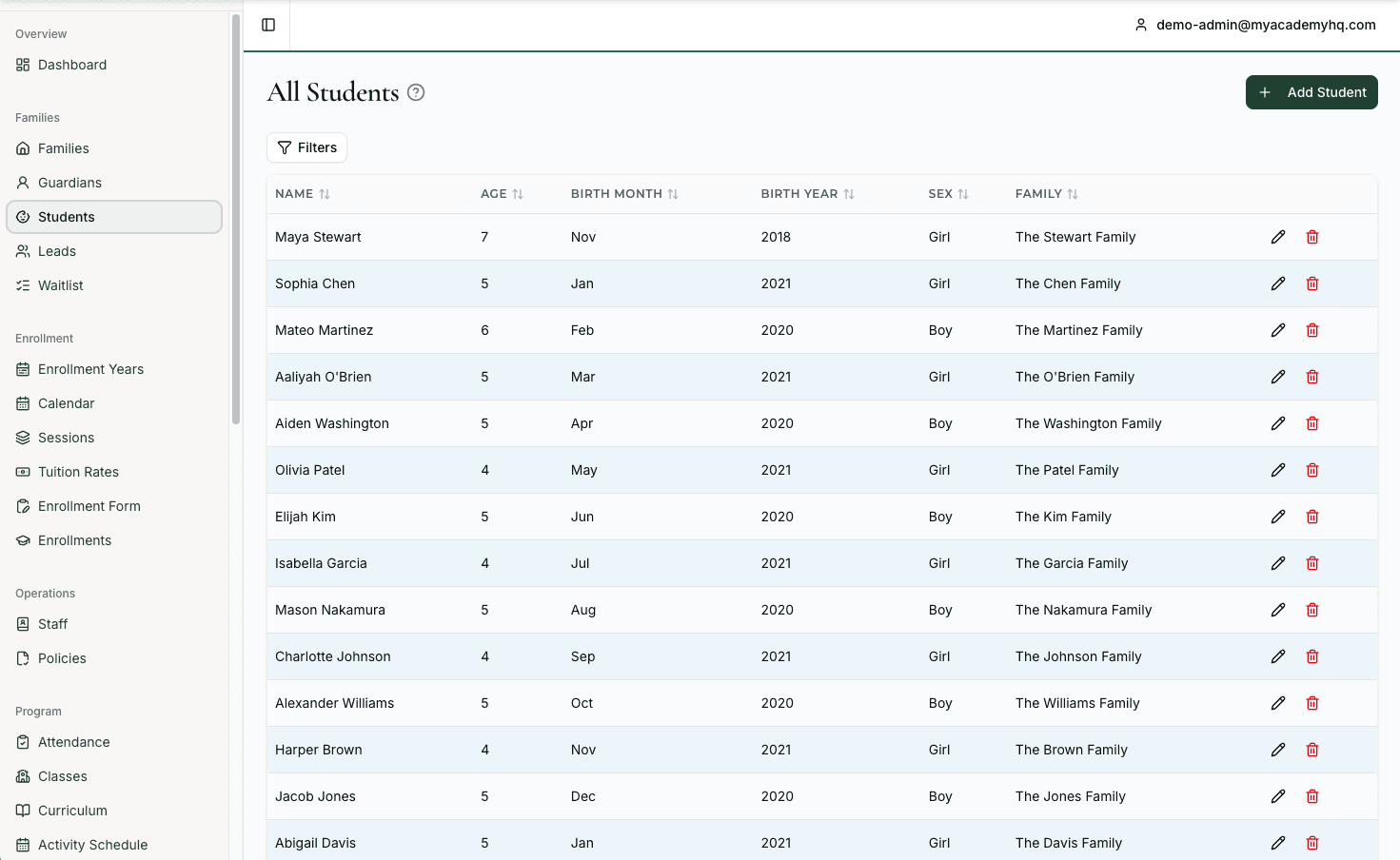This screenshot has height=860, width=1400.
Task: Open the Tuition Rates page
Action: (x=78, y=472)
